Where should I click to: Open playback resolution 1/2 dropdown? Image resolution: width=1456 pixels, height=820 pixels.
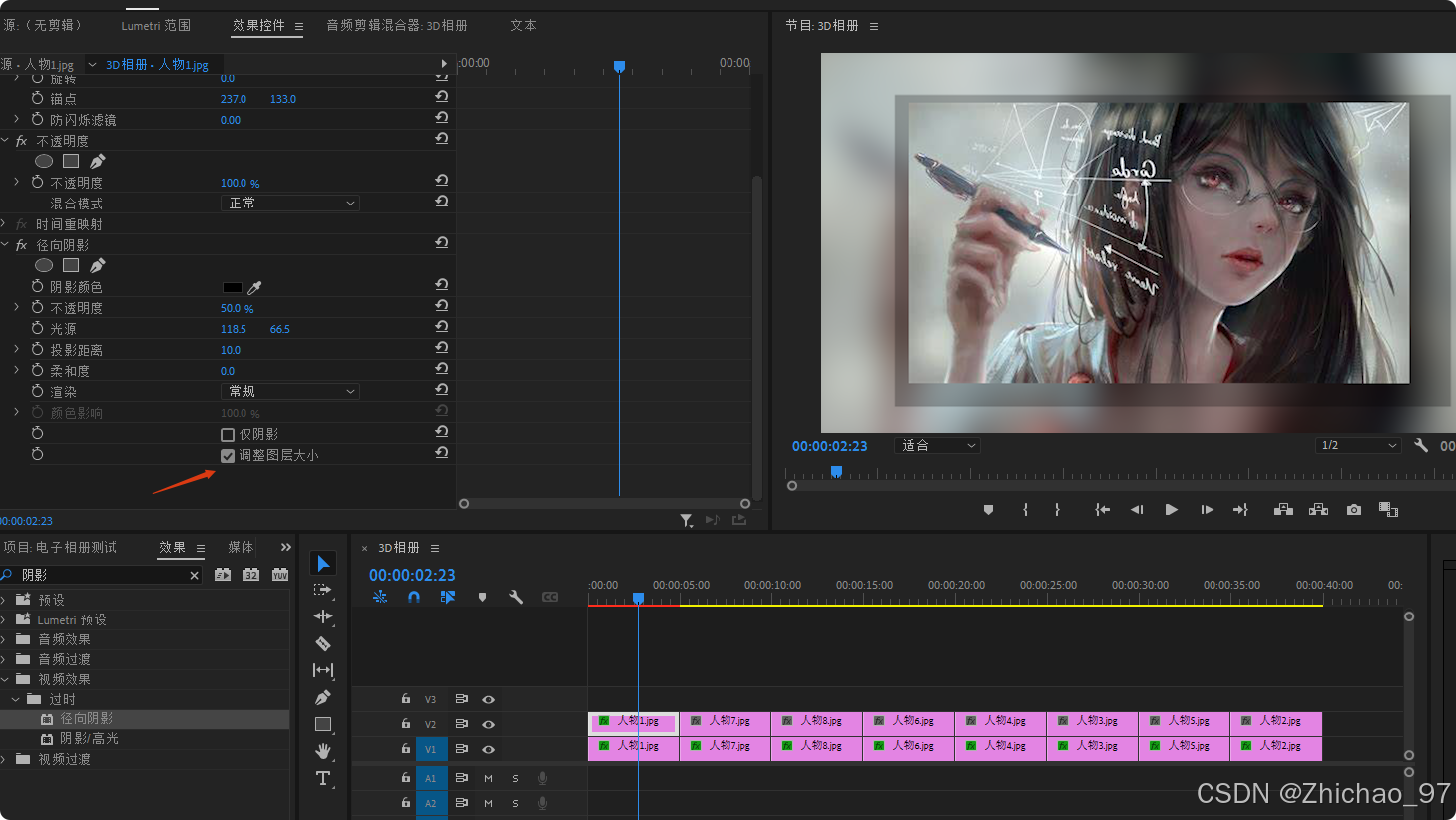pyautogui.click(x=1358, y=445)
